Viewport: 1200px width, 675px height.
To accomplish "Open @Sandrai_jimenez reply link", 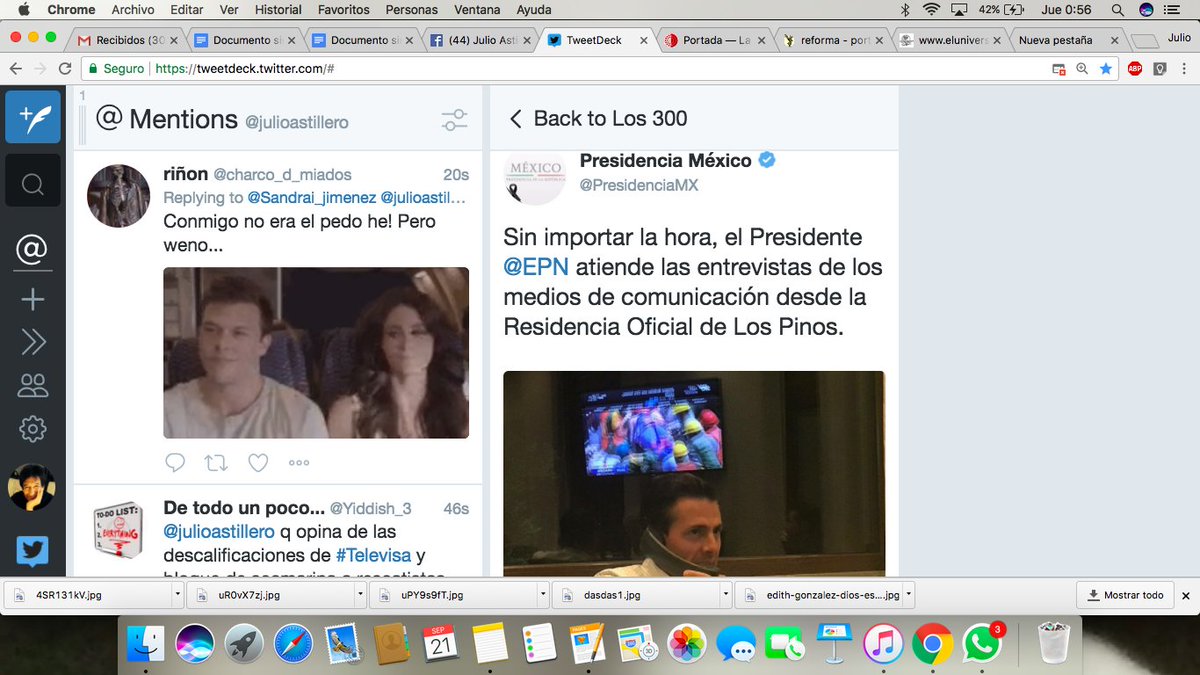I will [x=312, y=197].
